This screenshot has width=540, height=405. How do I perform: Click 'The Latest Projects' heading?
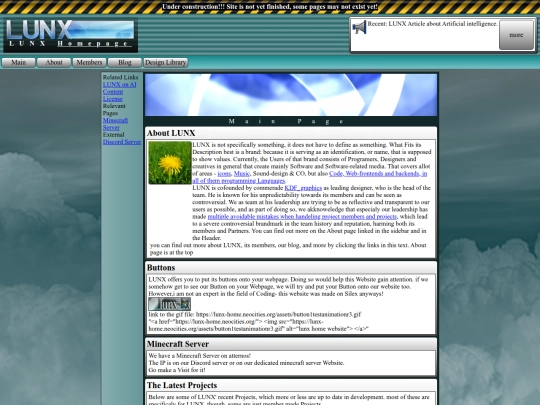(x=182, y=385)
